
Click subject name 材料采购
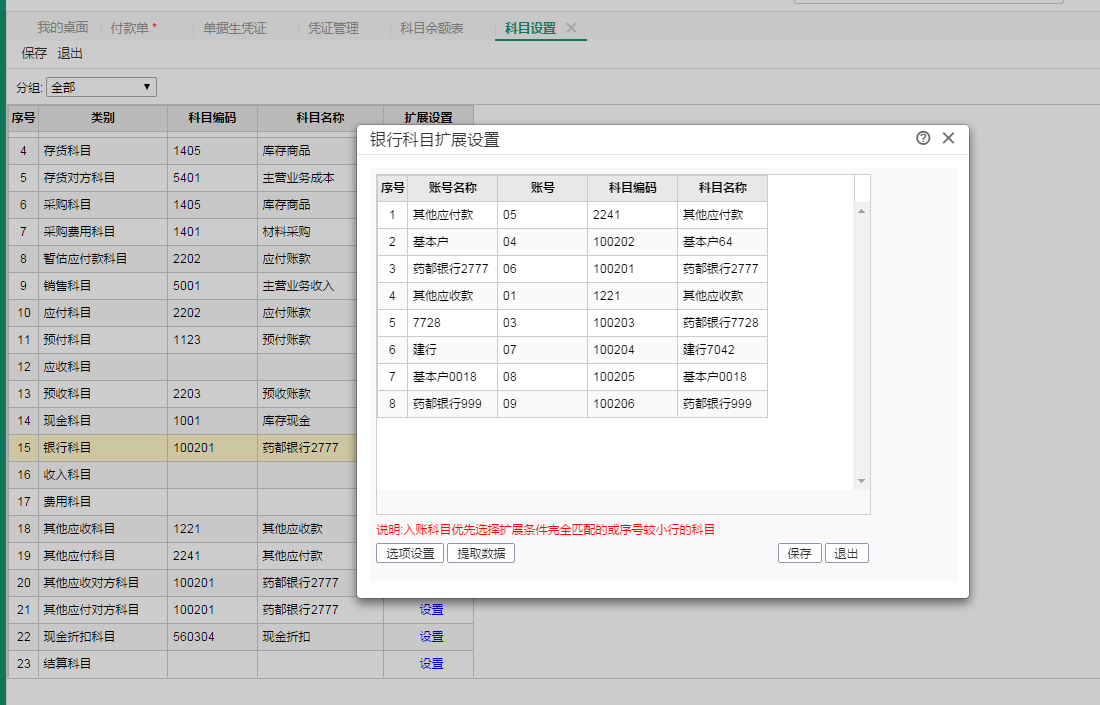tap(286, 232)
